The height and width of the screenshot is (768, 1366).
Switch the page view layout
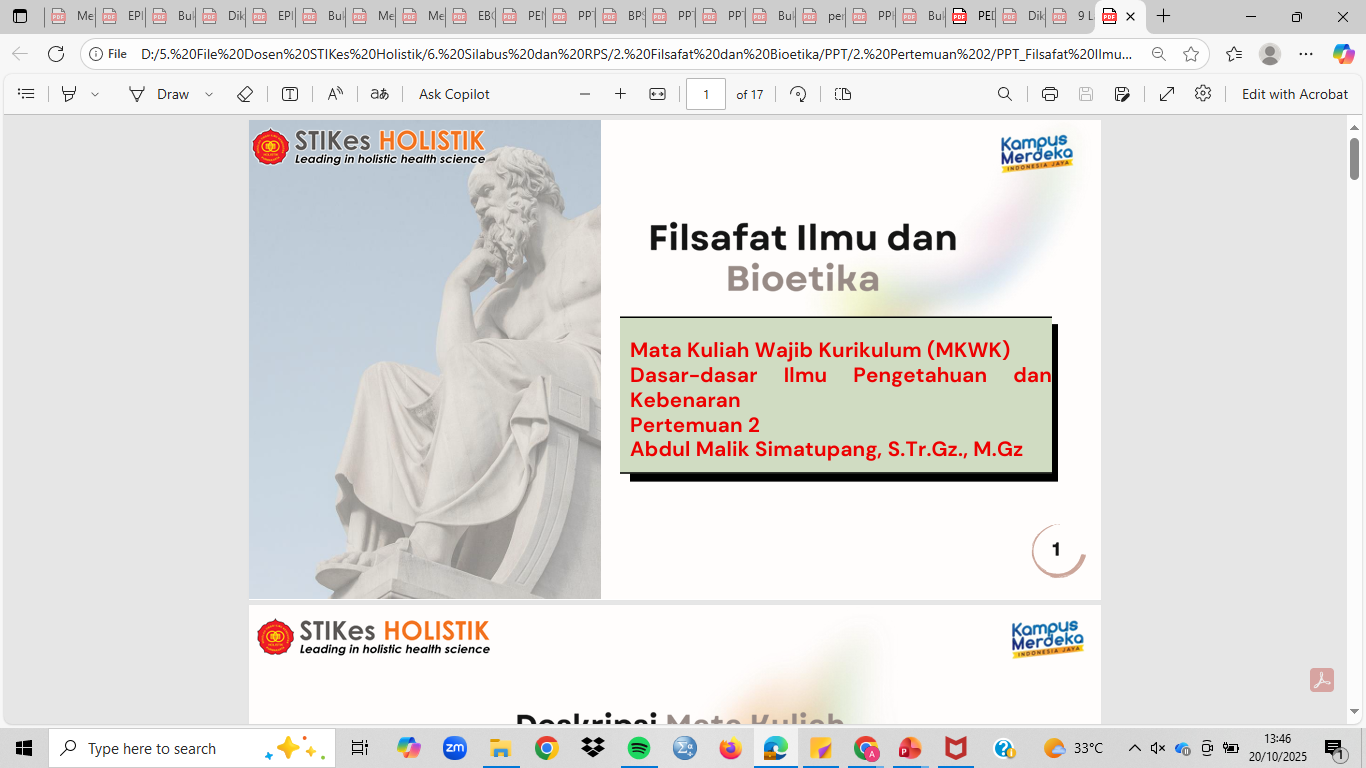tap(843, 94)
